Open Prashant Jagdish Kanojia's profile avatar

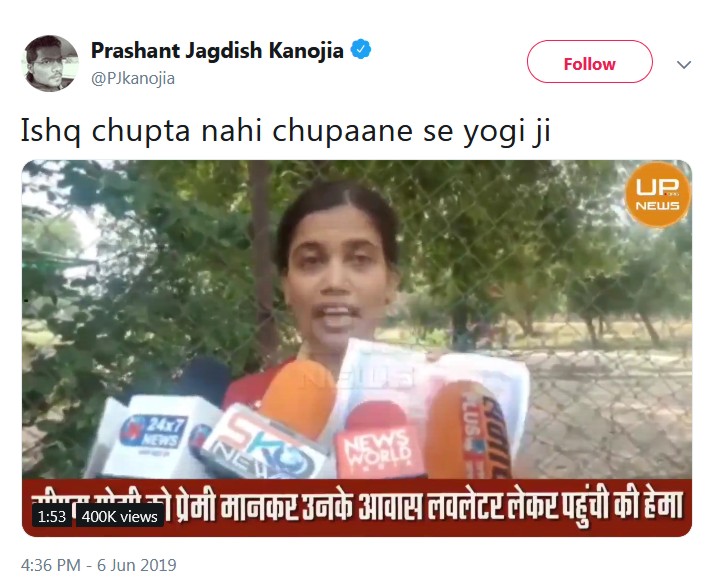[51, 63]
